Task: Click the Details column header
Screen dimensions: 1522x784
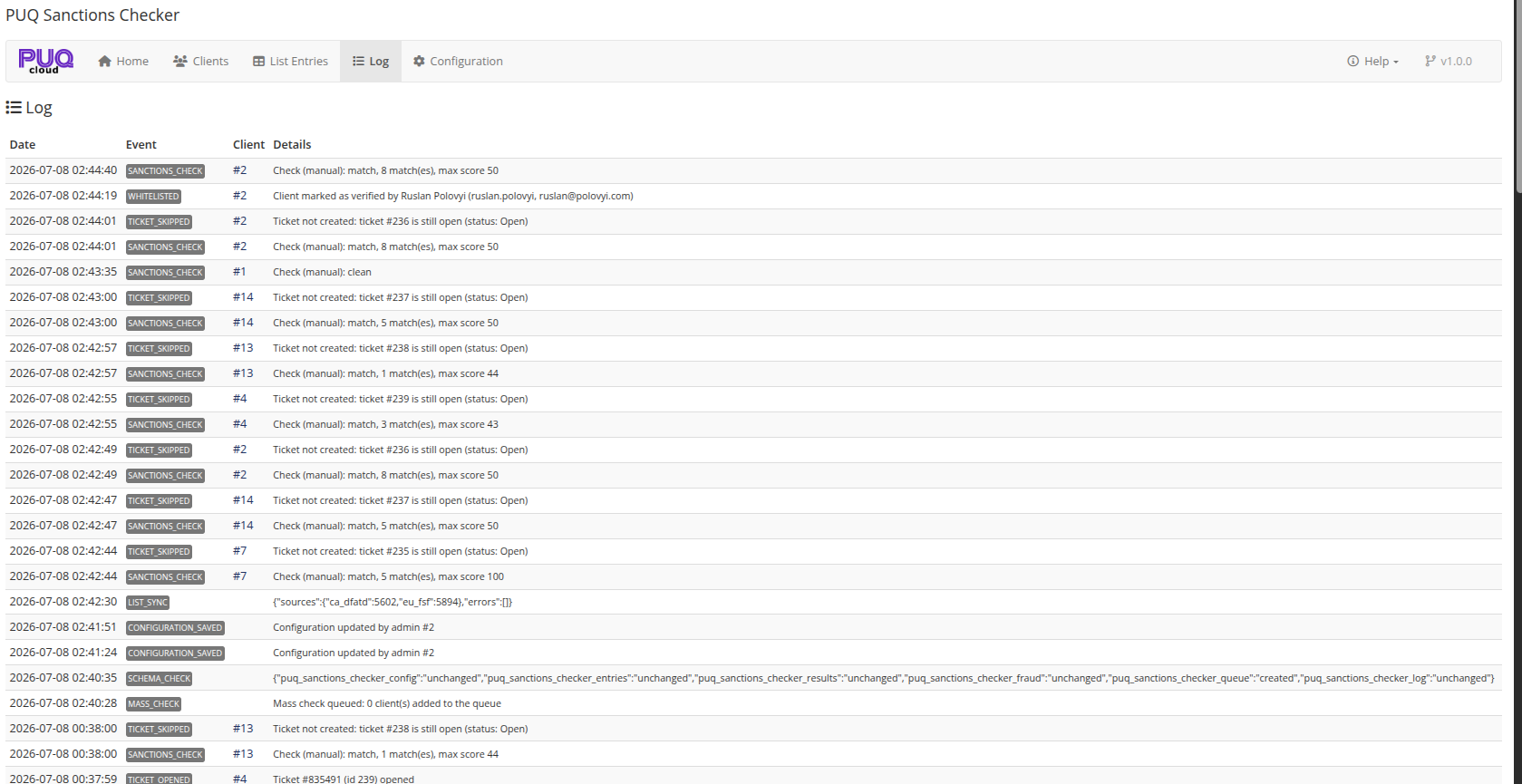Action: 292,144
